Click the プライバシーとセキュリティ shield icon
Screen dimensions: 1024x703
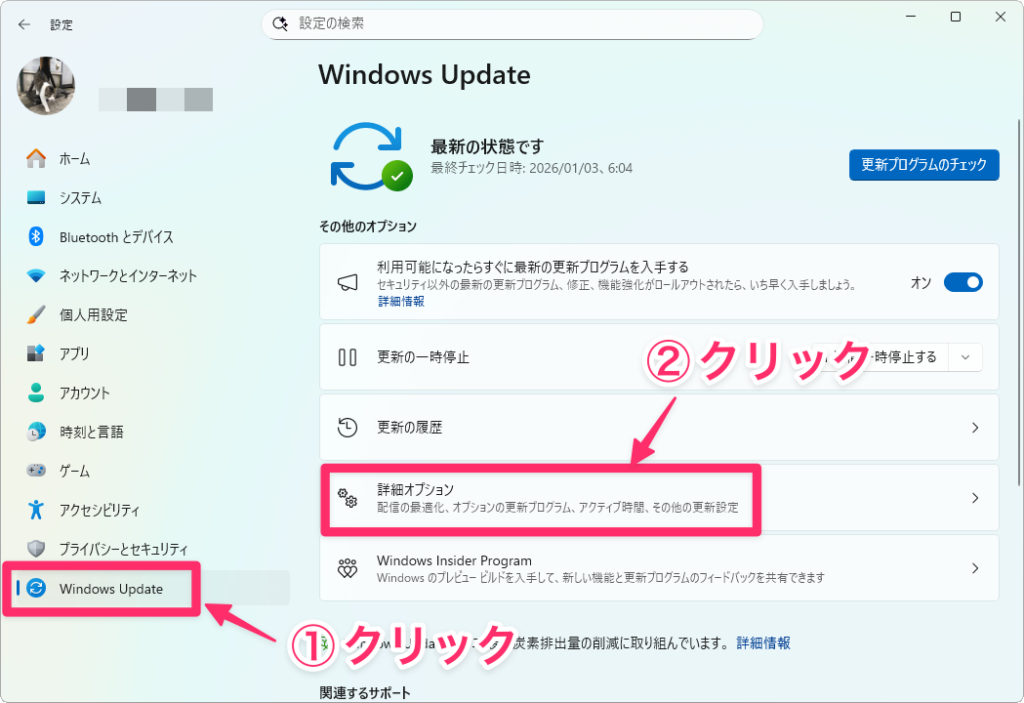click(36, 549)
